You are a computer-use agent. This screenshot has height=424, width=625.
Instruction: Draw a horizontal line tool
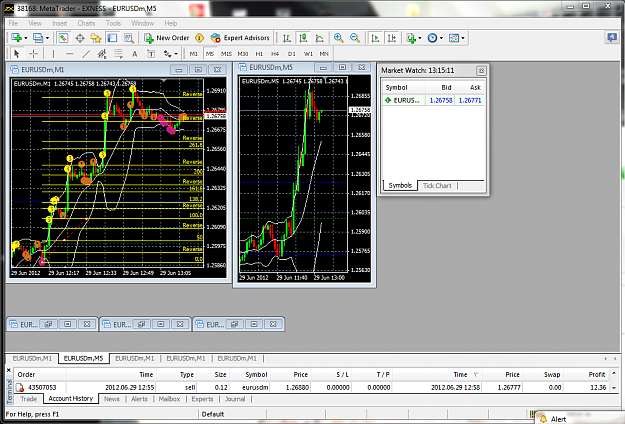[69, 53]
